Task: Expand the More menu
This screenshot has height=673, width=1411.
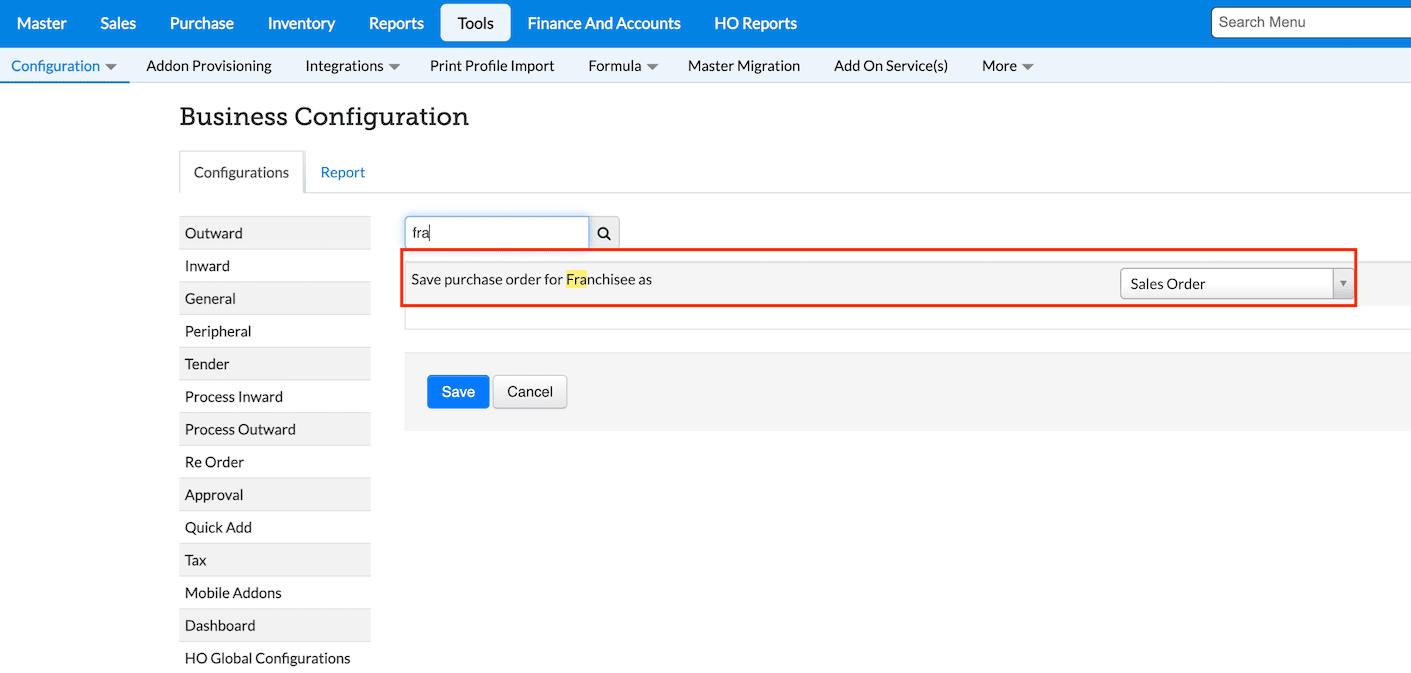Action: point(1007,66)
